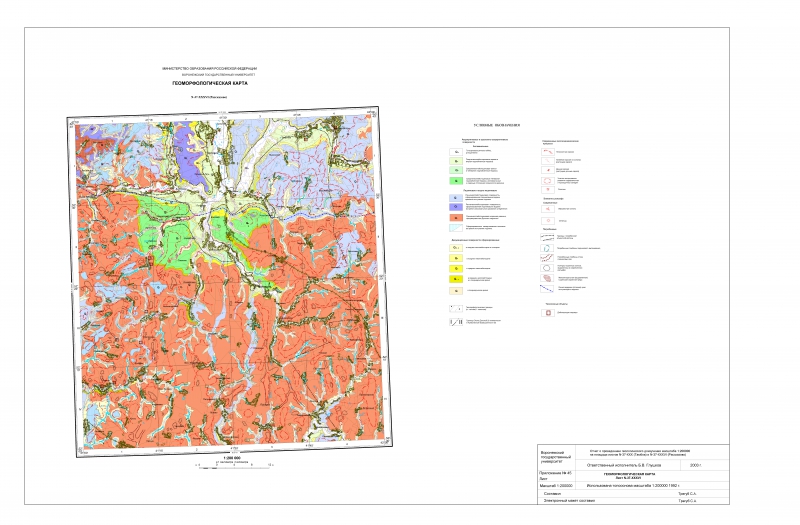Viewport: 800px width, 525px height.
Task: Click the map title 'ГЕОМОРФОЛОГИЧЕСКАЯ КАРТА' above the map
Action: pos(210,83)
